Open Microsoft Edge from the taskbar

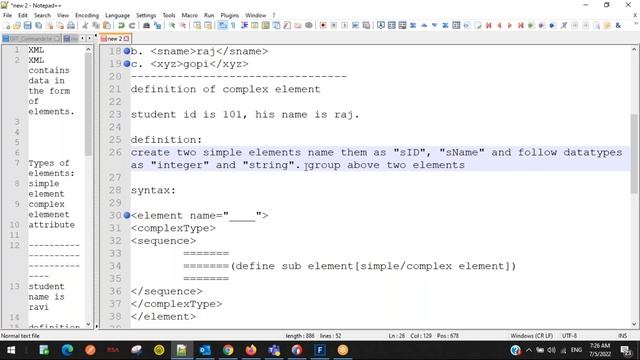(x=67, y=350)
